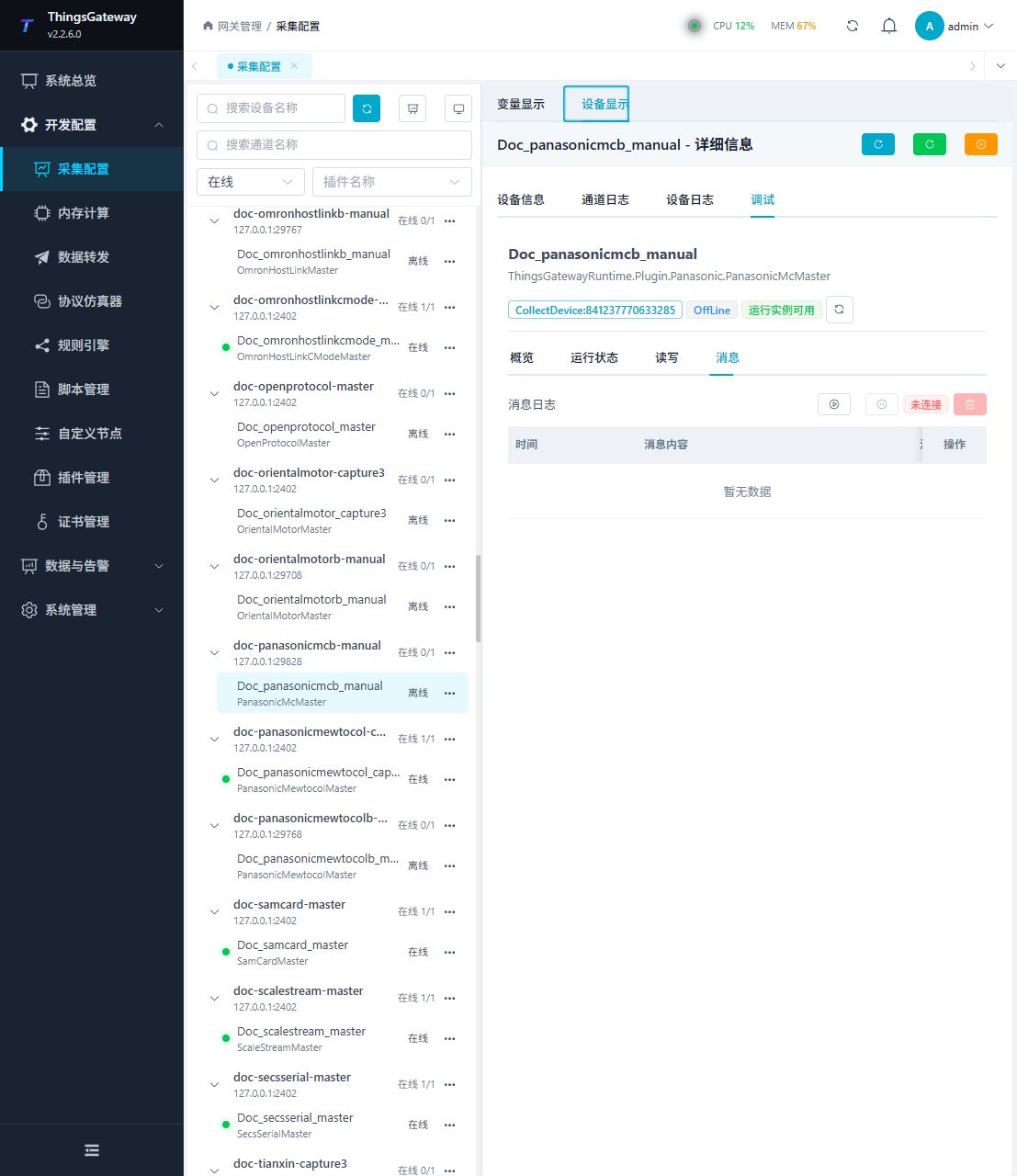
Task: Open the 设备日志 tab
Action: [x=690, y=199]
